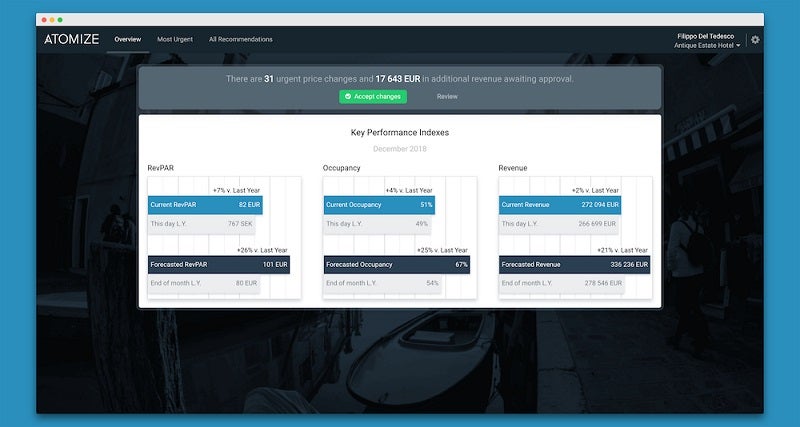Image resolution: width=800 pixels, height=427 pixels.
Task: Click RevPAR End of month L.Y. row
Action: click(x=204, y=283)
